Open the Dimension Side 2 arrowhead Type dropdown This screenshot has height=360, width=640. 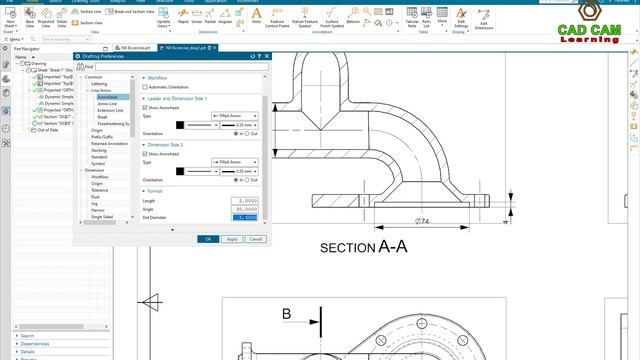235,162
